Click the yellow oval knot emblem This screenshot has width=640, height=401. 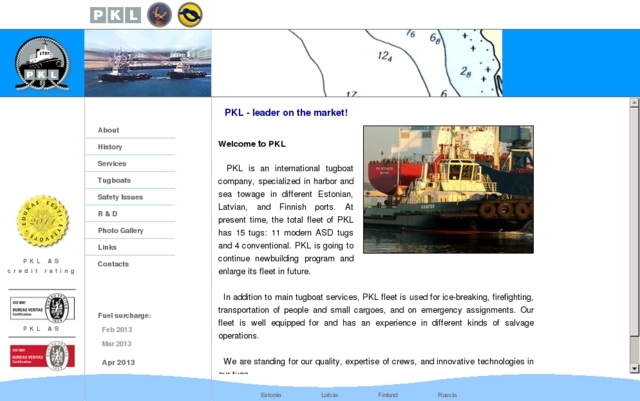click(x=190, y=14)
